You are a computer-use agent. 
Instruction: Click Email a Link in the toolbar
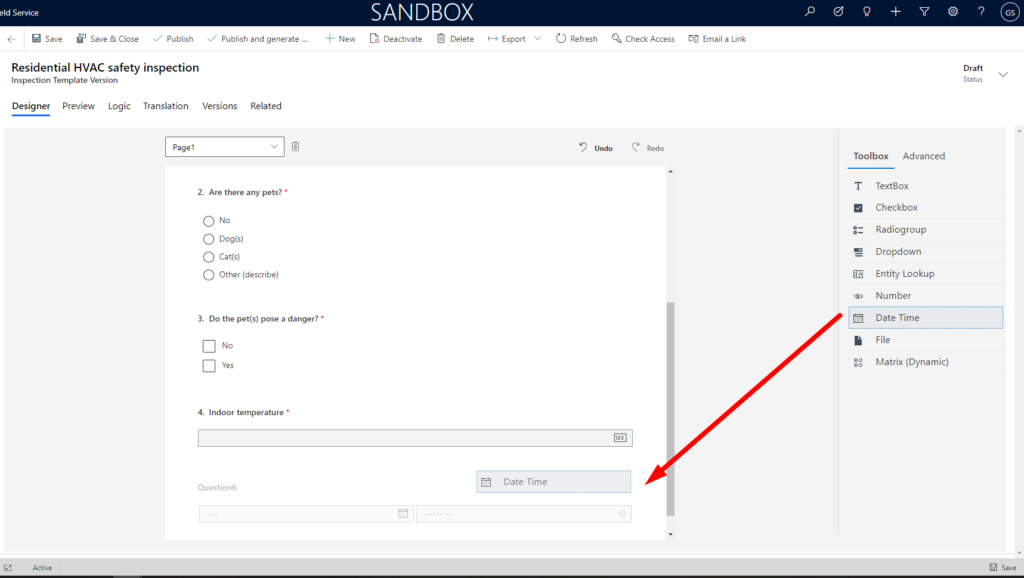click(x=717, y=38)
